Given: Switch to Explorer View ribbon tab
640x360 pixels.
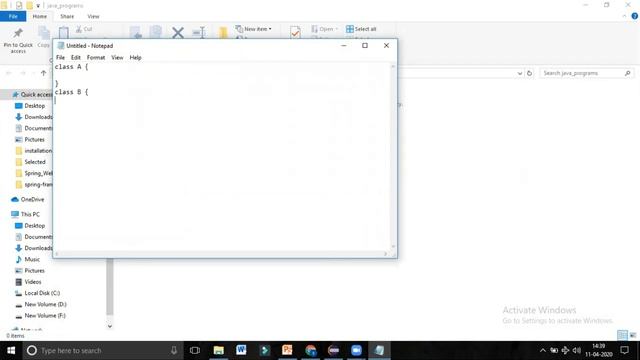Looking at the screenshot, I should [93, 16].
